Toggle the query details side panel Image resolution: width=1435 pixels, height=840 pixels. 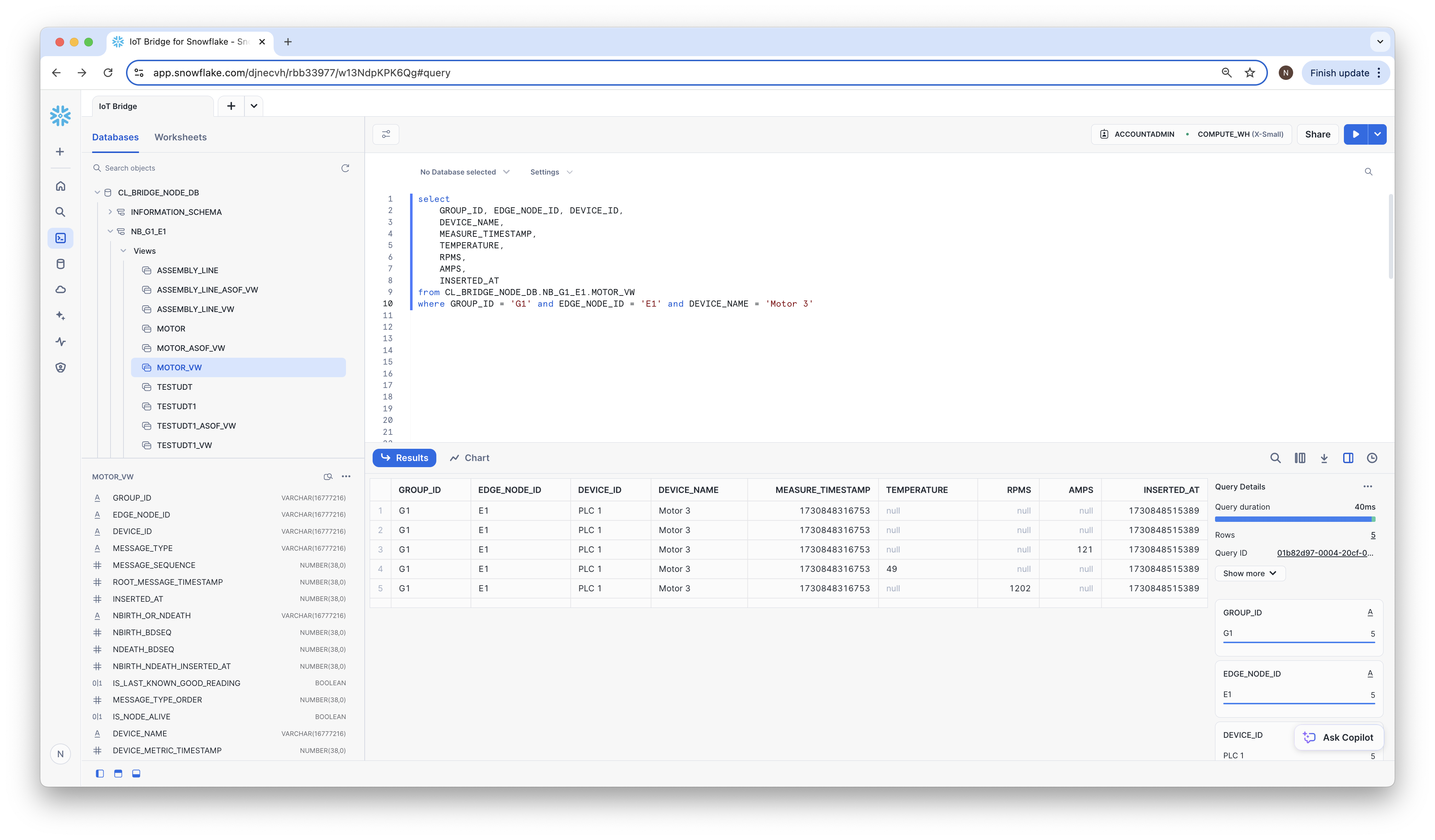(x=1348, y=458)
